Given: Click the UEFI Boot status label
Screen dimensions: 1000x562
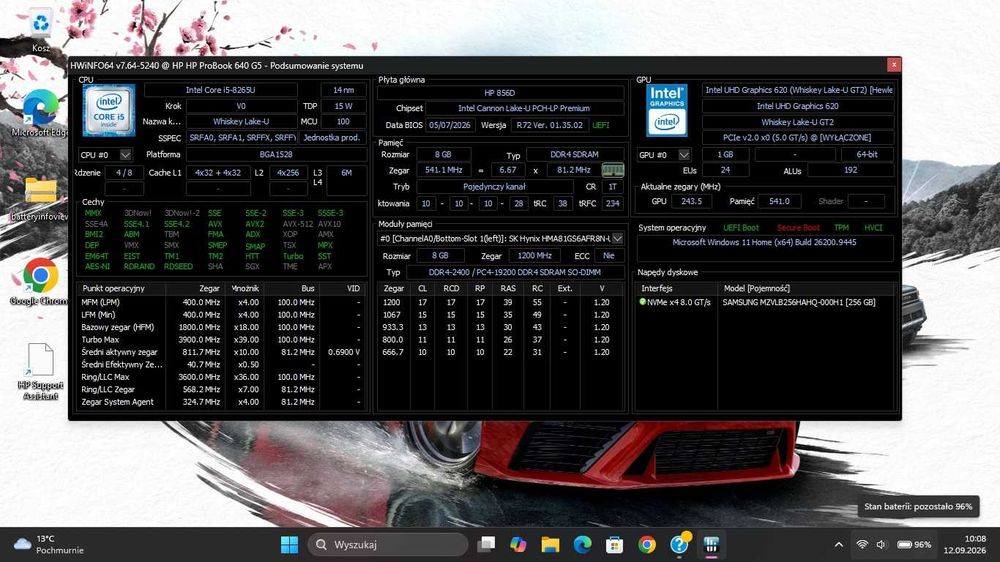Looking at the screenshot, I should coord(741,228).
